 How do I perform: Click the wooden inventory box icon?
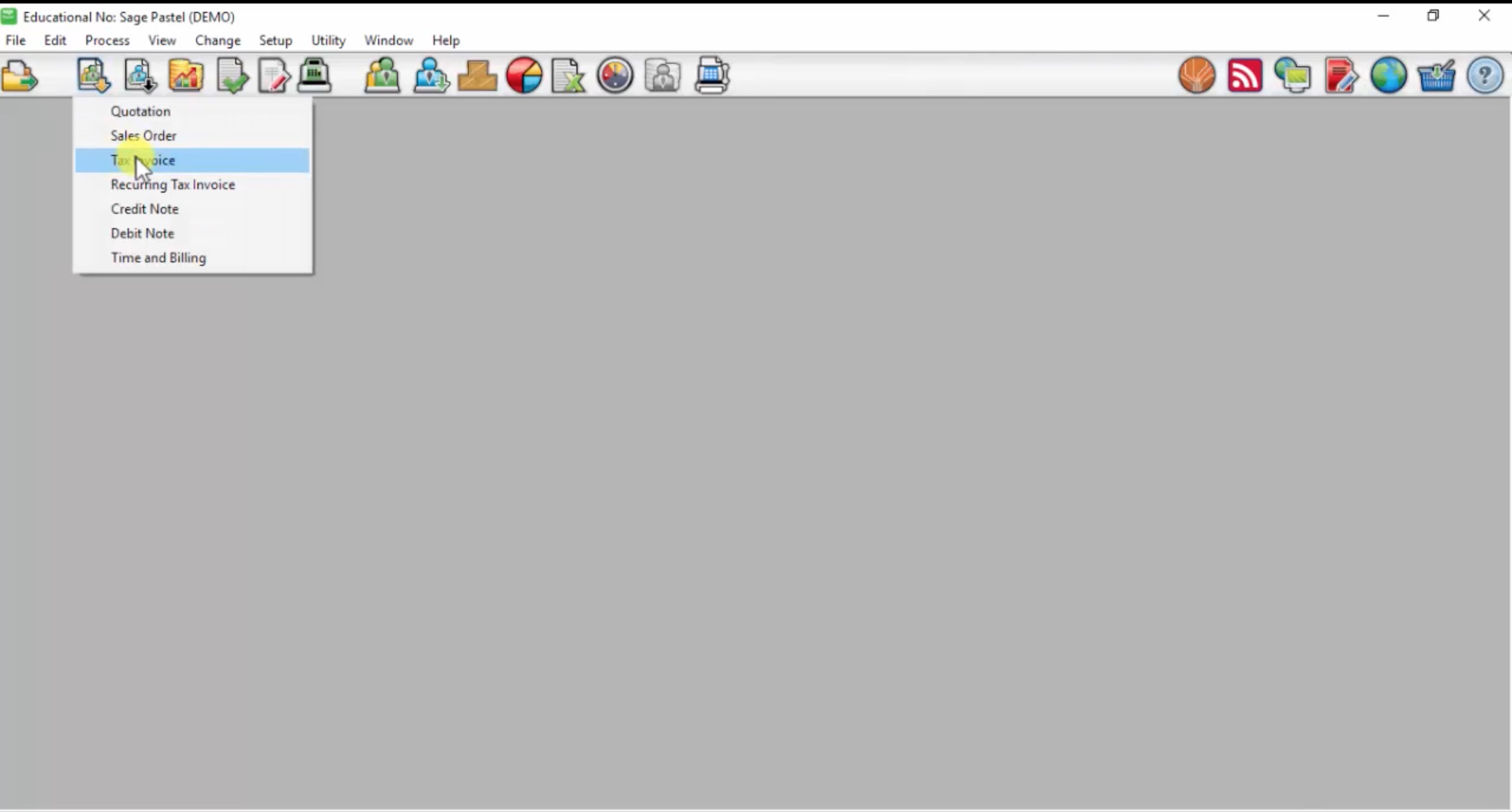[x=477, y=76]
